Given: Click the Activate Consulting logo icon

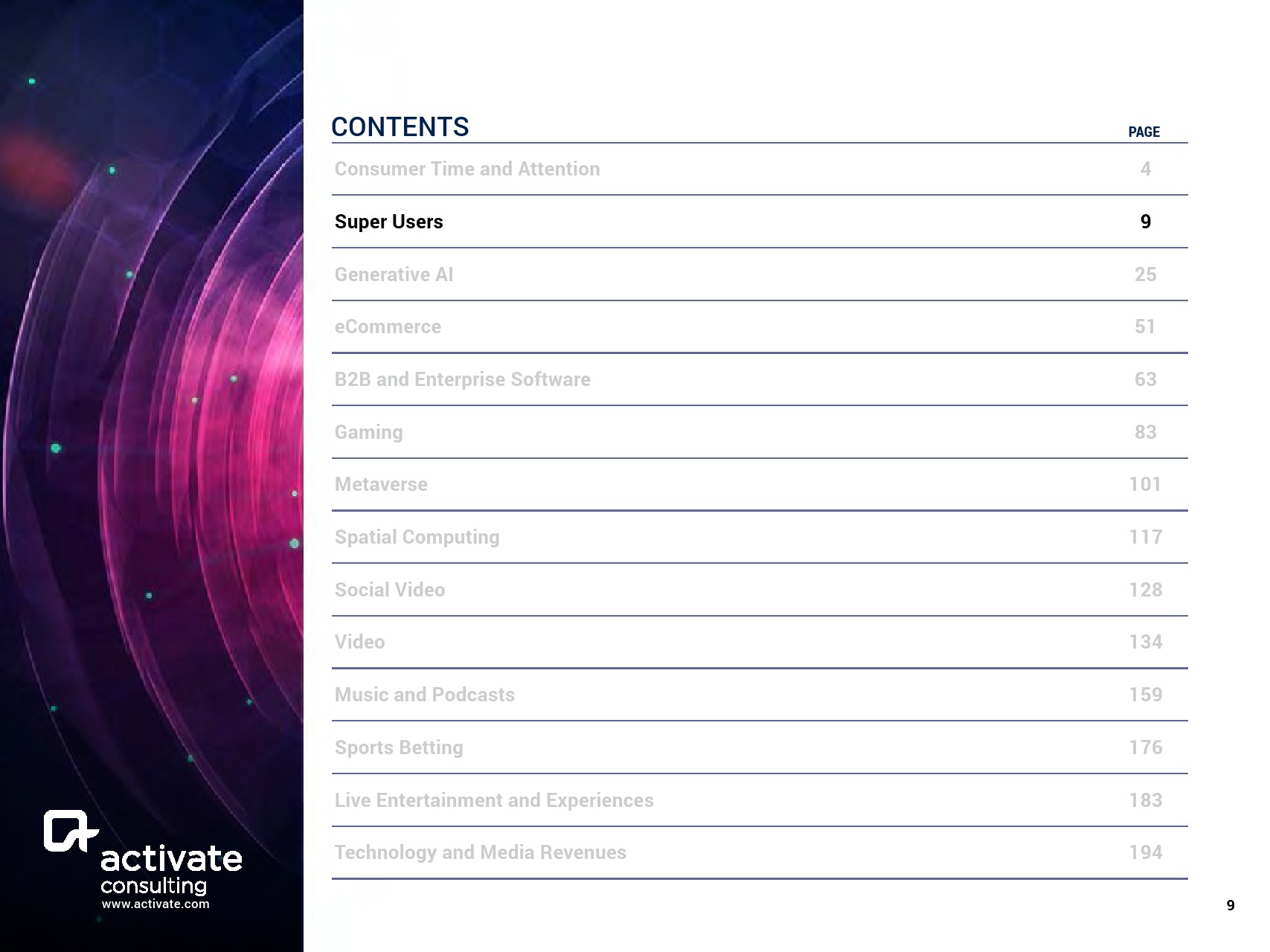Looking at the screenshot, I should (x=69, y=830).
